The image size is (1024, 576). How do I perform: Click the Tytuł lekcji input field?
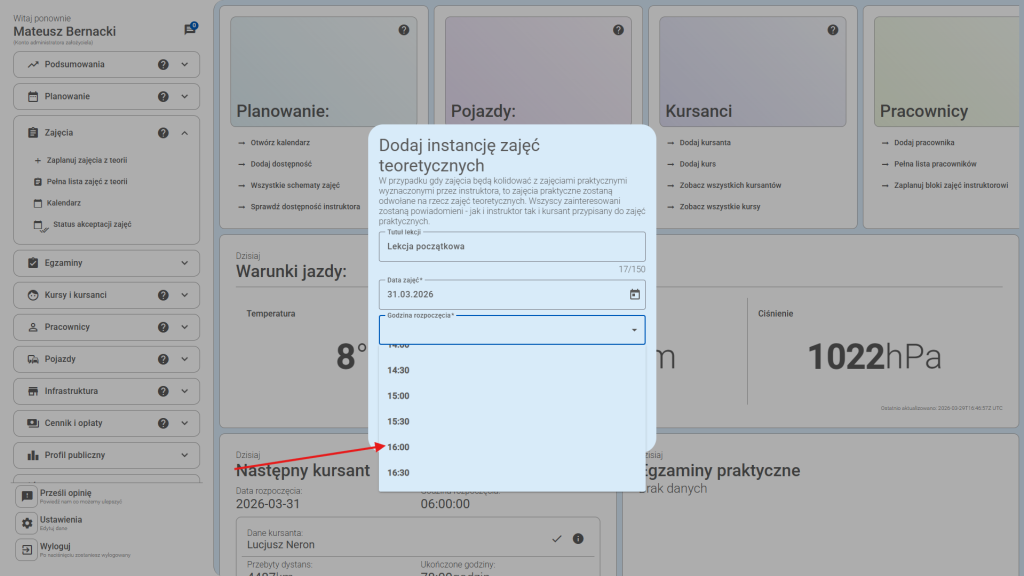511,246
